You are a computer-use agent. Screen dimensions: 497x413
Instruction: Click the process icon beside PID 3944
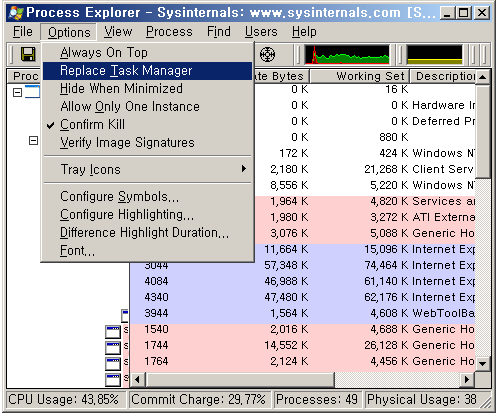coord(125,315)
